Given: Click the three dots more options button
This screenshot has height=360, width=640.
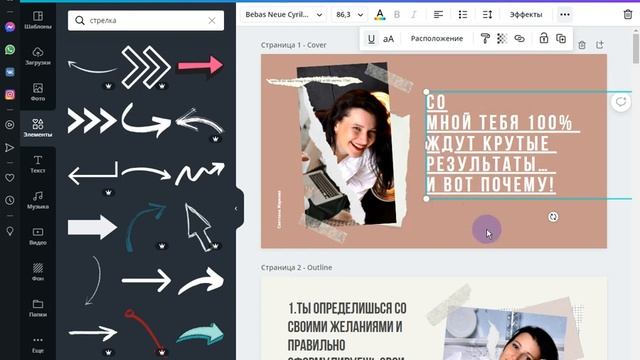Looking at the screenshot, I should 565,15.
